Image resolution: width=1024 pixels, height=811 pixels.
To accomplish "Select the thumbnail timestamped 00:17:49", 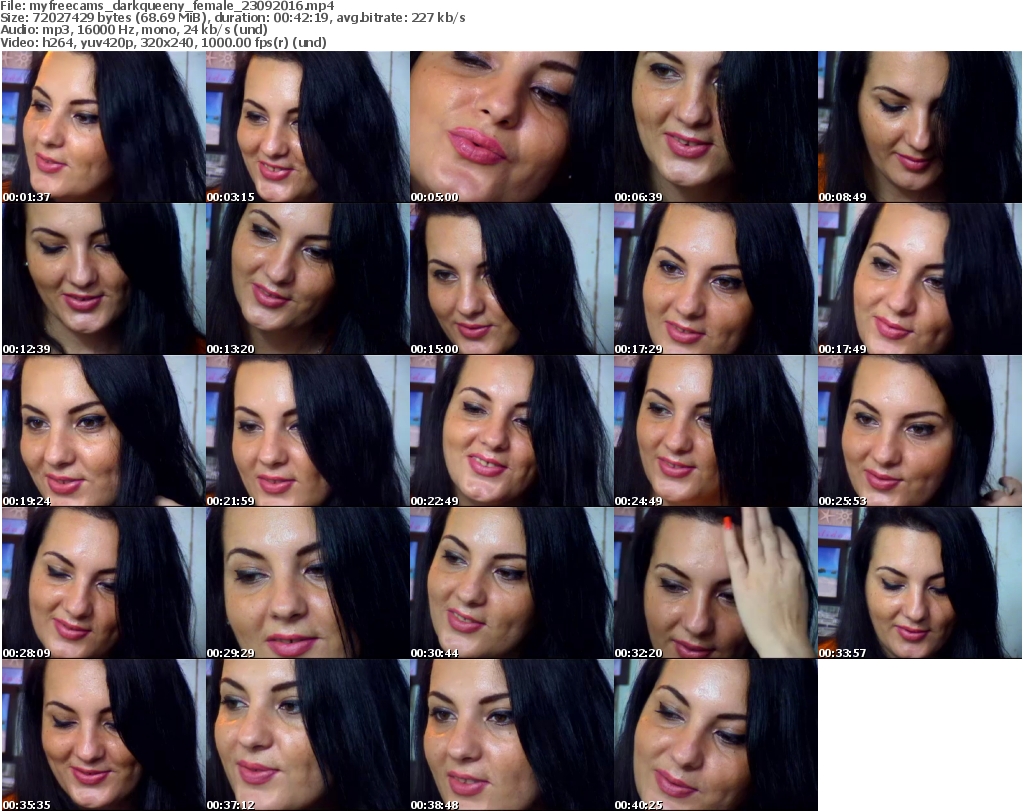I will tap(920, 279).
